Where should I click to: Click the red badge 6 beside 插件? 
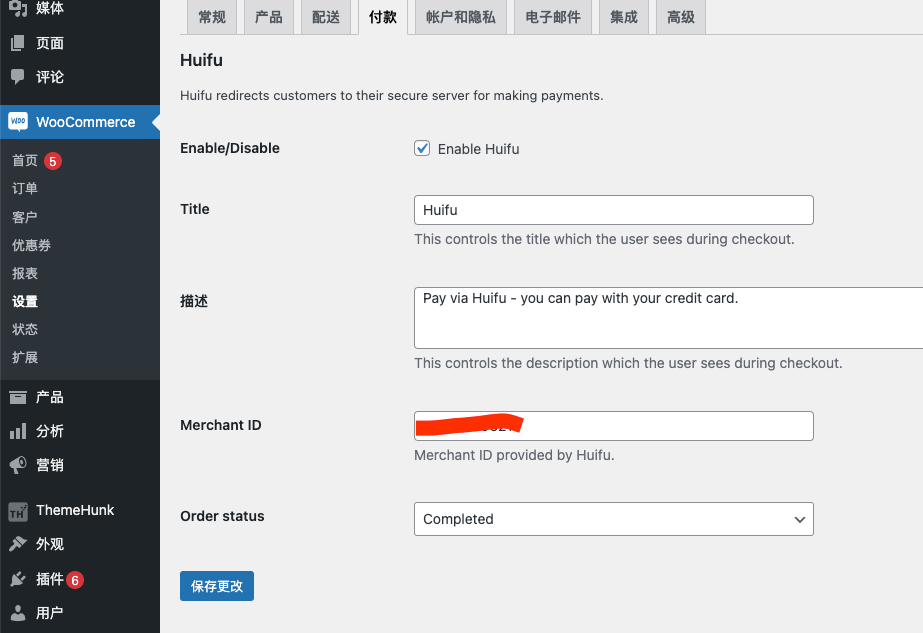pos(75,580)
